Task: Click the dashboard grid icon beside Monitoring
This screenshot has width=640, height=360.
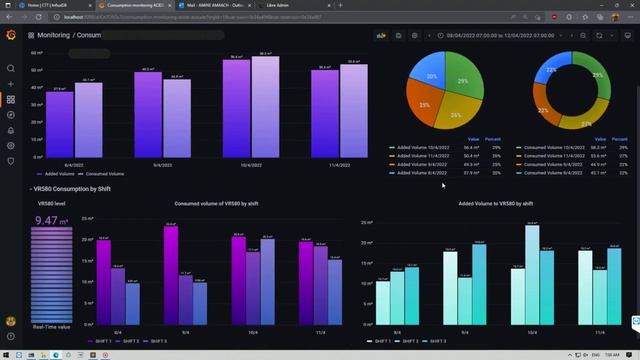Action: click(x=31, y=36)
